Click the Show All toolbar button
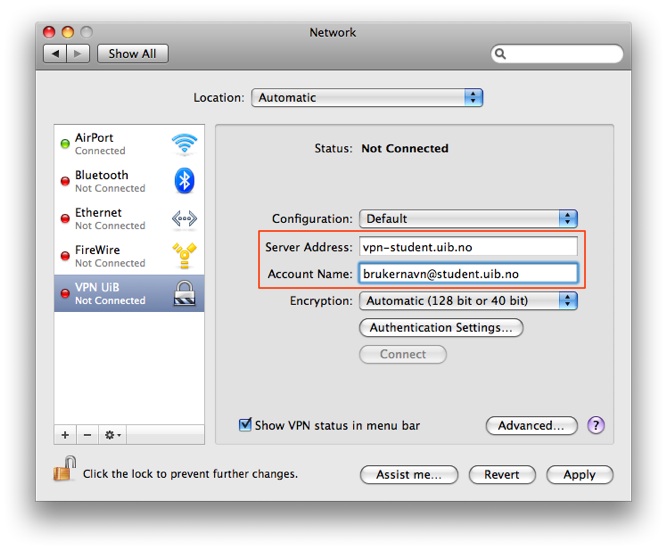This screenshot has height=550, width=667. (132, 54)
